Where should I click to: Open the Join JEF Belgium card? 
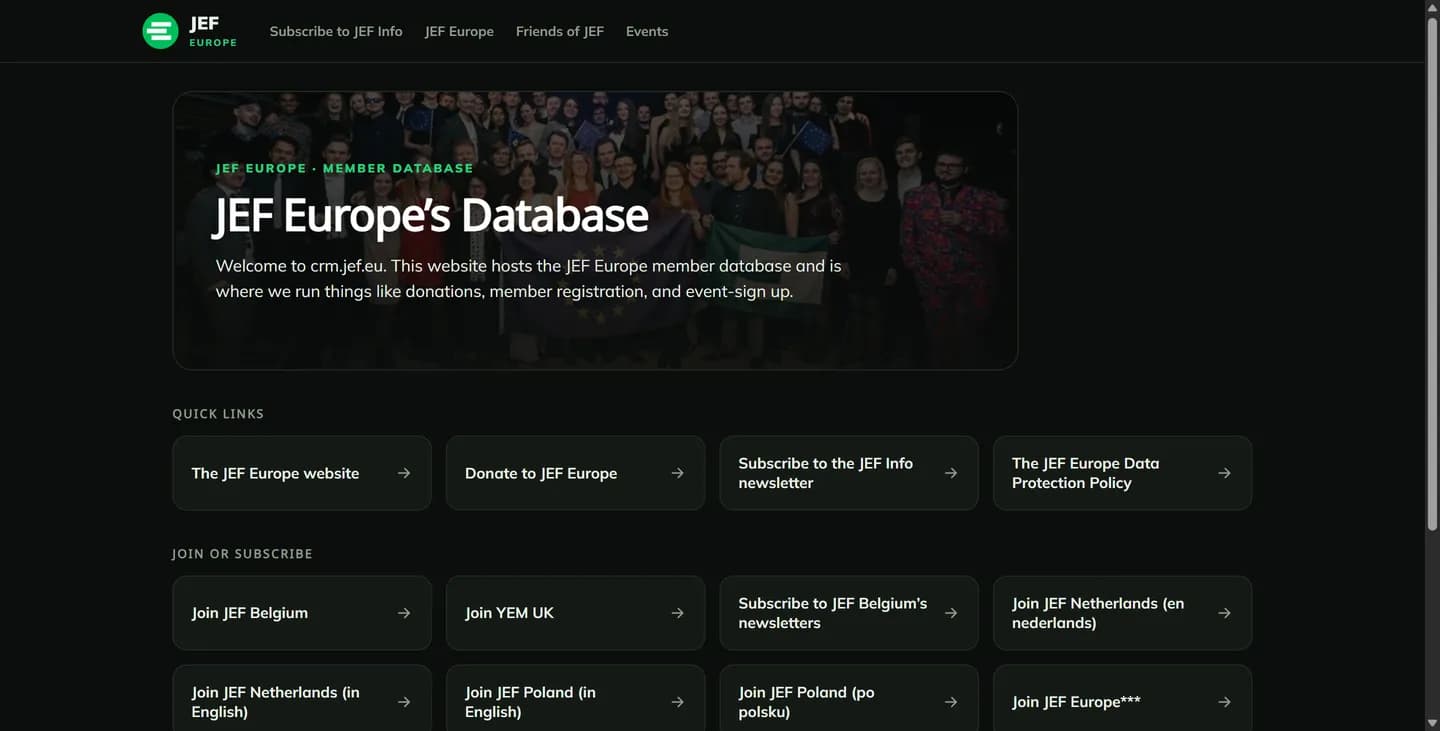click(x=302, y=613)
